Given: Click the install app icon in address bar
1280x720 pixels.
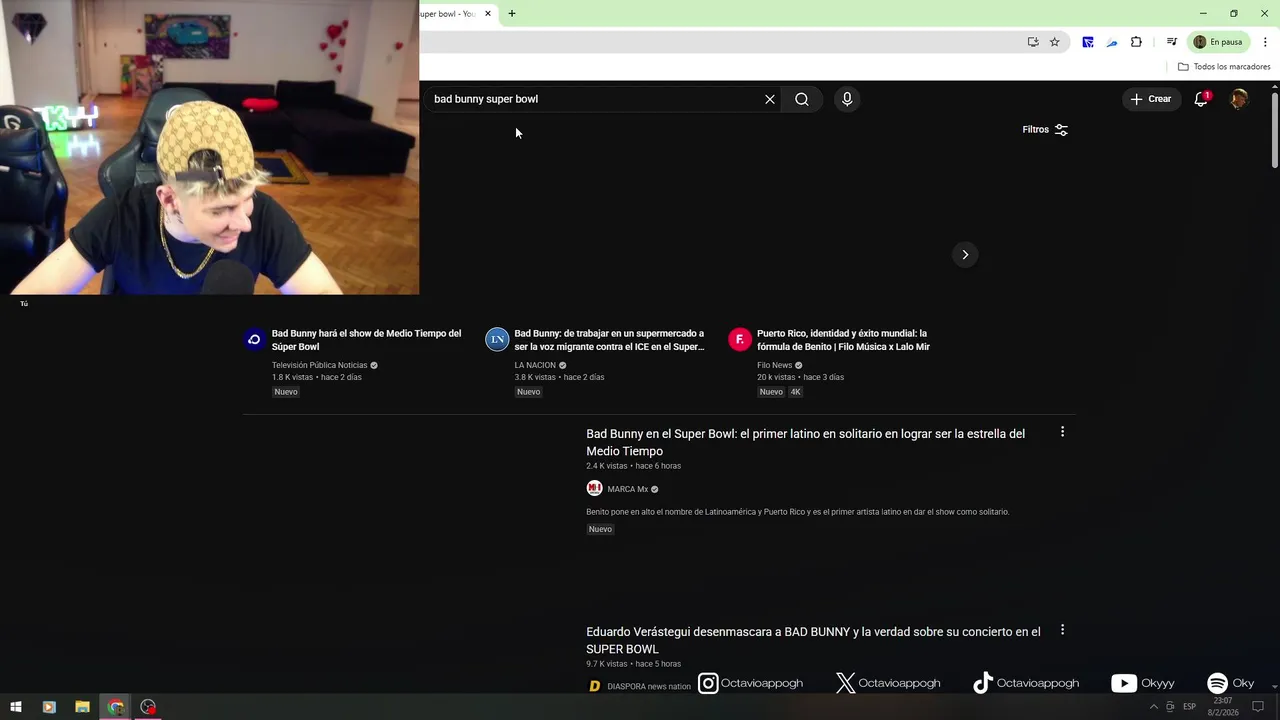Looking at the screenshot, I should pos(1033,42).
